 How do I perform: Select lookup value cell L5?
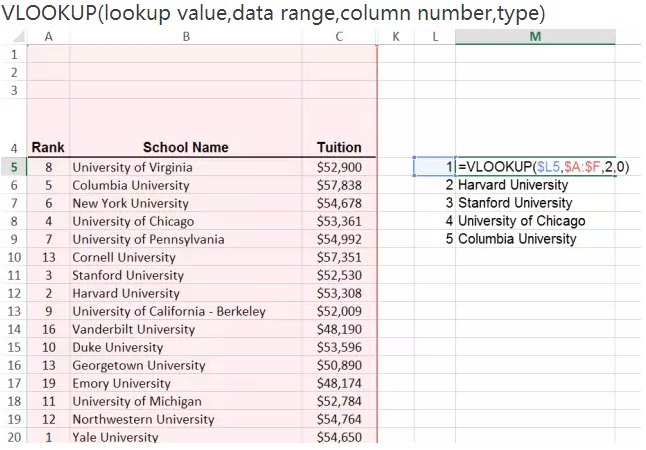pos(434,167)
